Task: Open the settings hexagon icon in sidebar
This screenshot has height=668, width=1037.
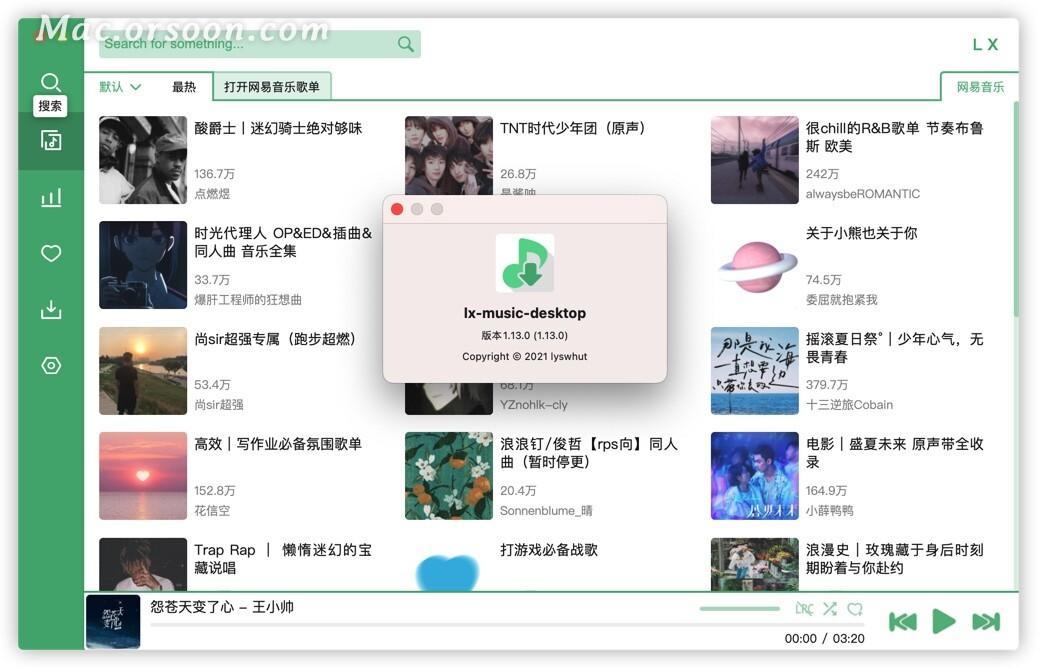Action: click(x=51, y=366)
